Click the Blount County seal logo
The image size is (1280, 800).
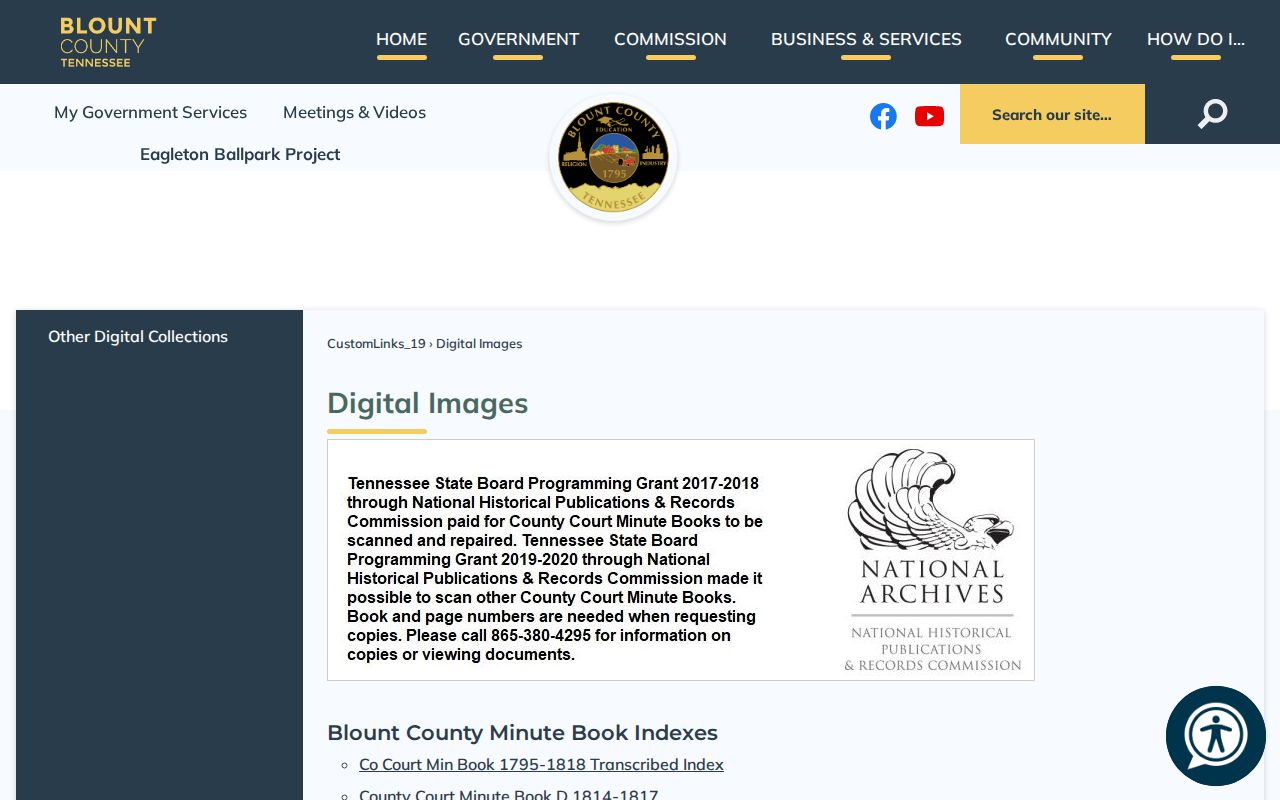coord(613,158)
